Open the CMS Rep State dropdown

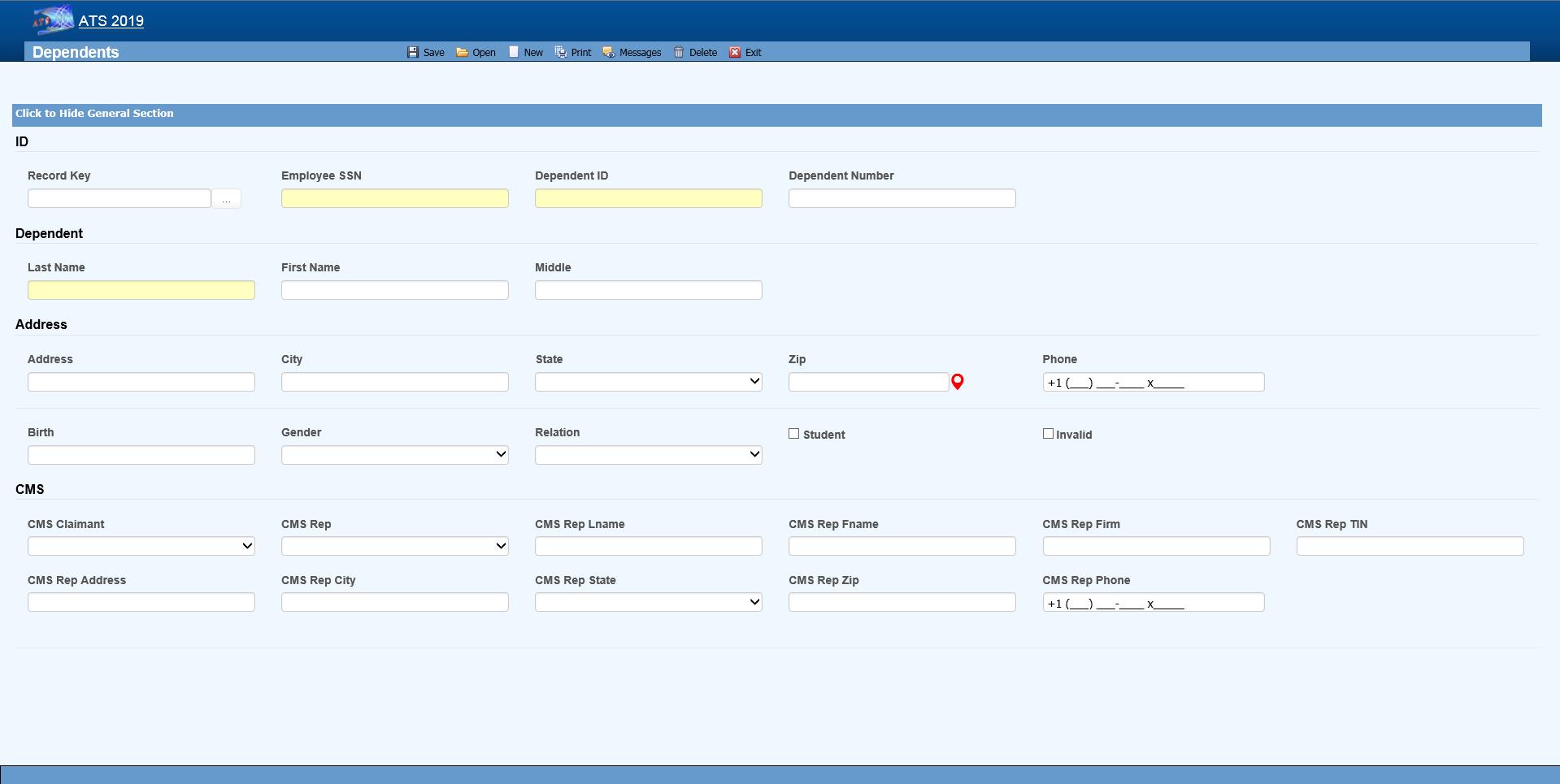(x=648, y=602)
